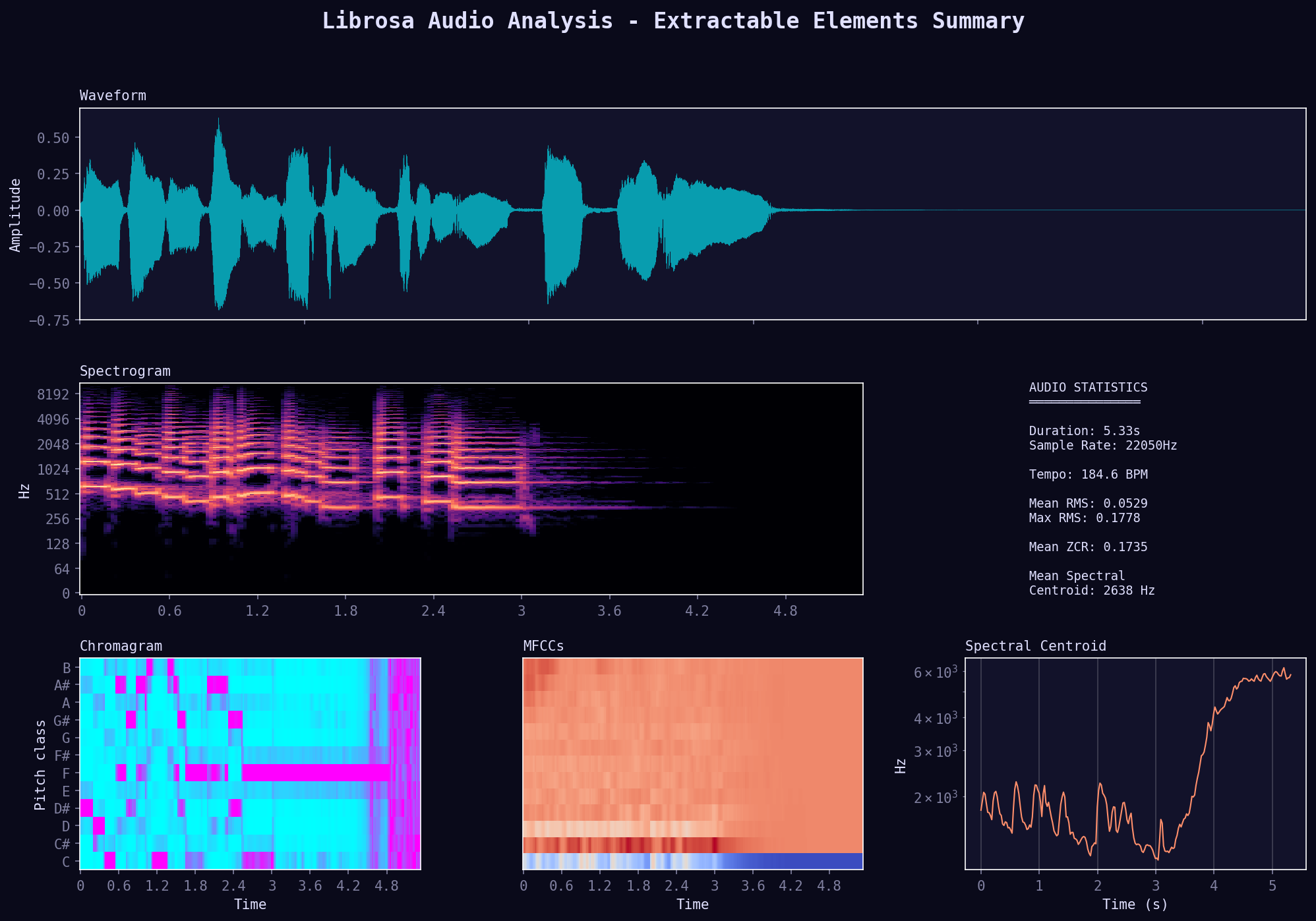Click the Time (s) axis label
Screen dimensions: 1316x921
pos(1135,905)
